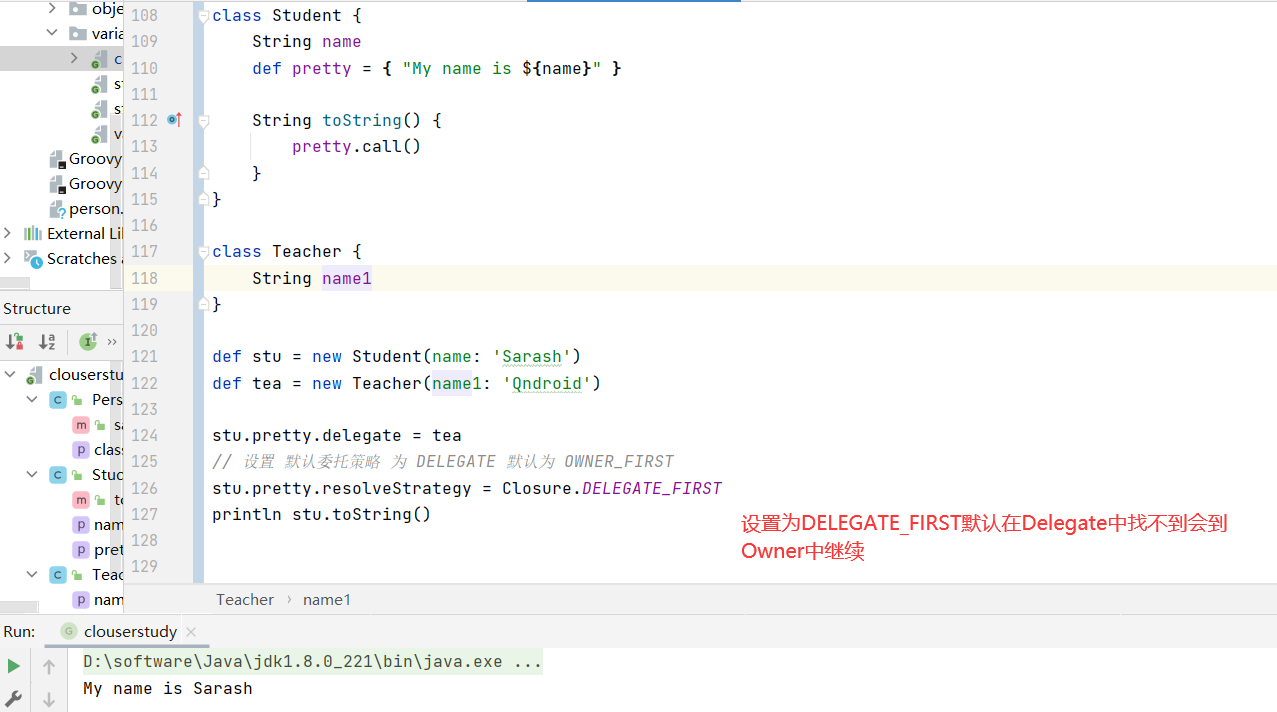Show more Structure toolbar actions via double chevron

(112, 341)
